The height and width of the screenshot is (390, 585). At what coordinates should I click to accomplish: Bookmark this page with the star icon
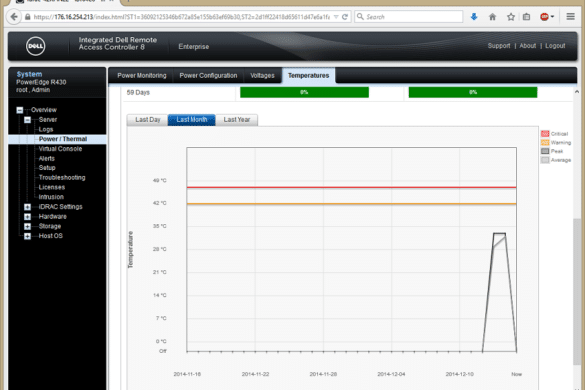(511, 17)
